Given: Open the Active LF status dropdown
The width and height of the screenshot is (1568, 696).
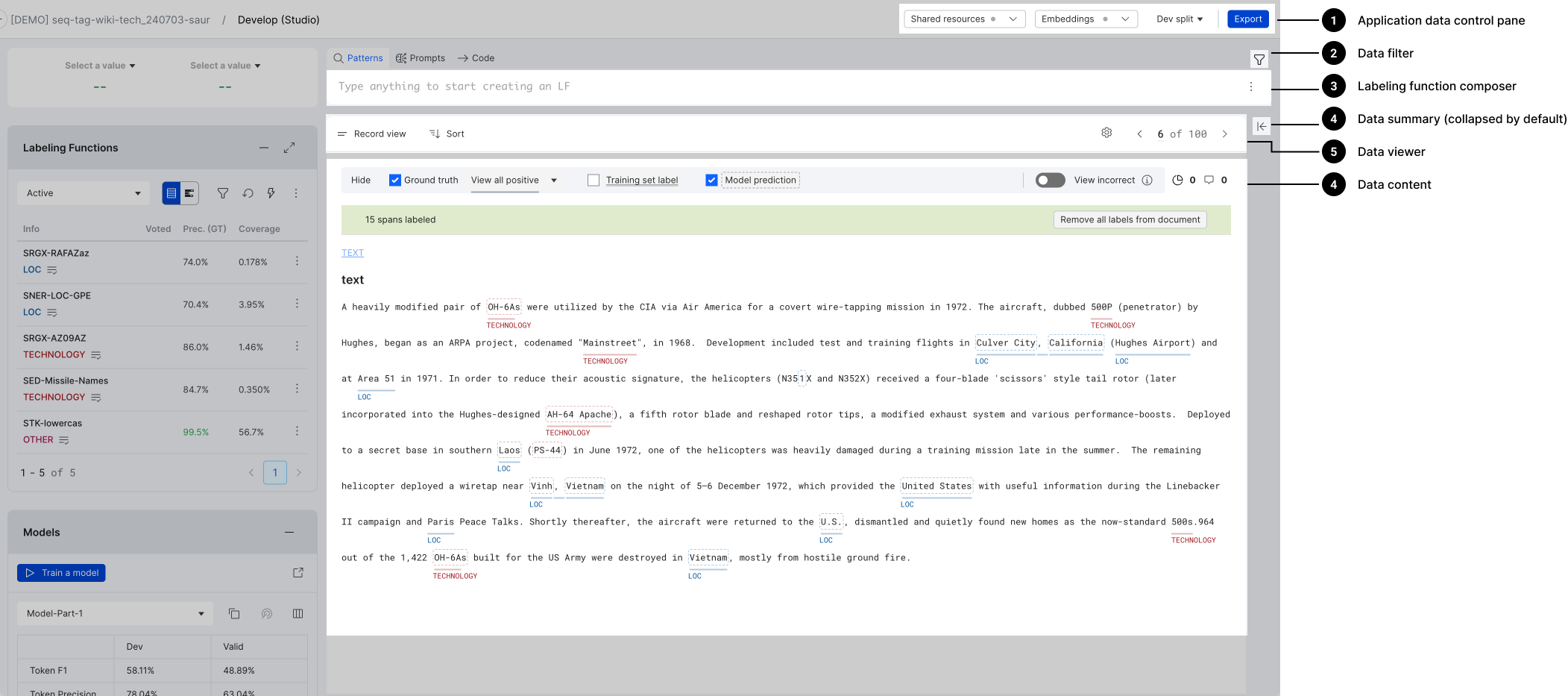Looking at the screenshot, I should (84, 193).
